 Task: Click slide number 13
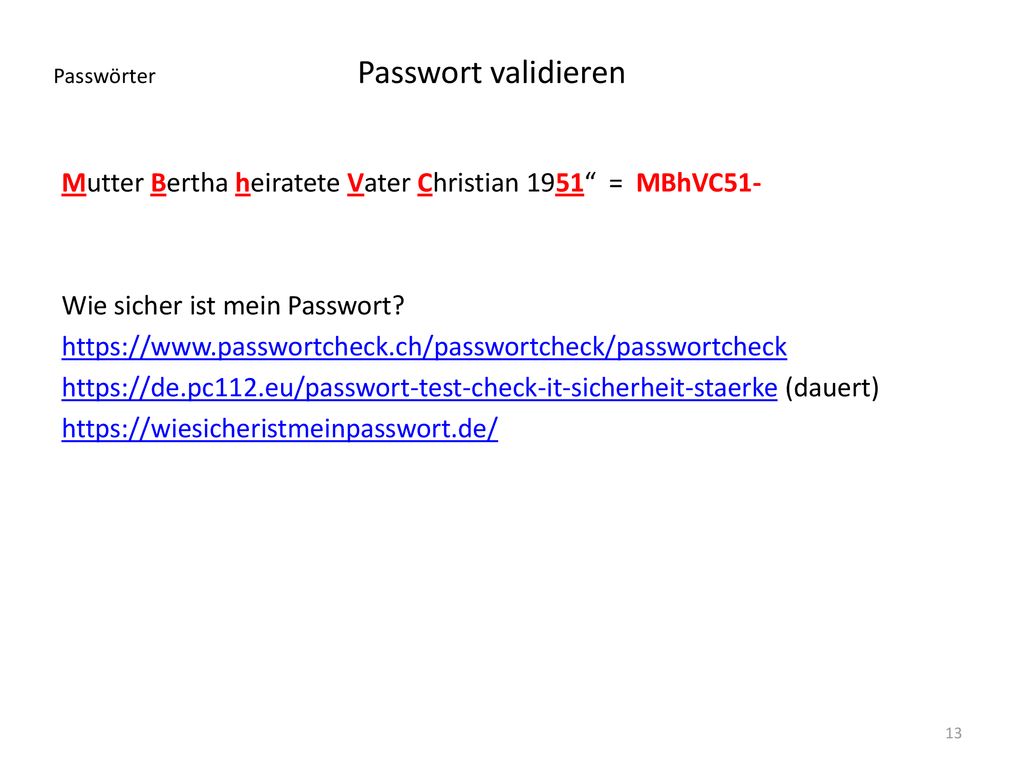click(x=953, y=733)
